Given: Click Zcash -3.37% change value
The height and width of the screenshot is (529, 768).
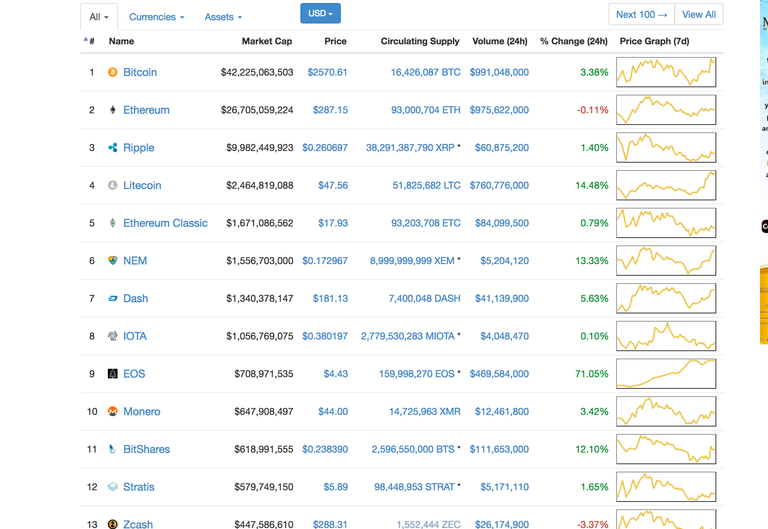Looking at the screenshot, I should point(593,524).
